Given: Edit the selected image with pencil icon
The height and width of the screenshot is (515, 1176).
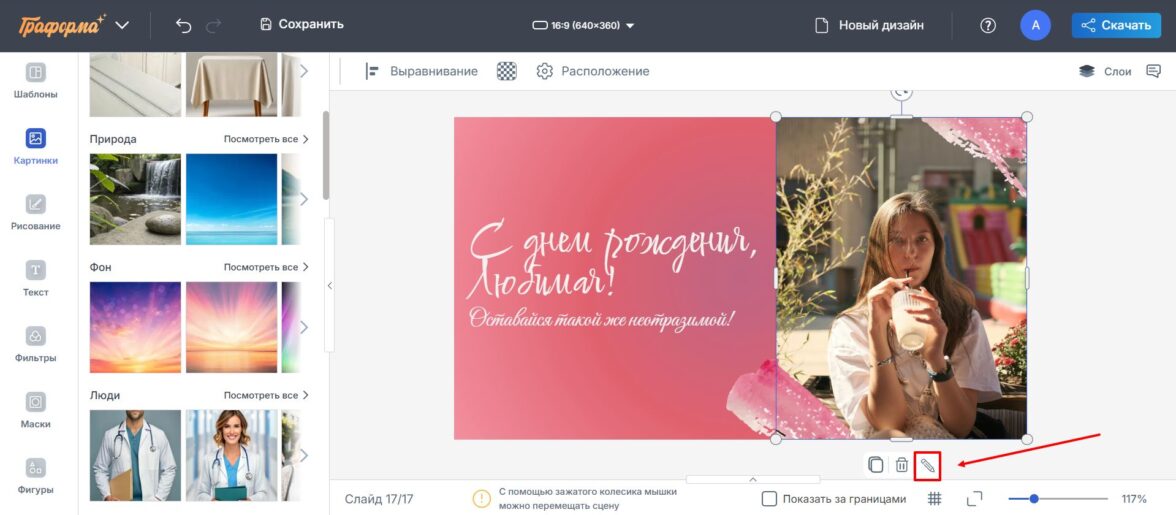Looking at the screenshot, I should tap(928, 466).
